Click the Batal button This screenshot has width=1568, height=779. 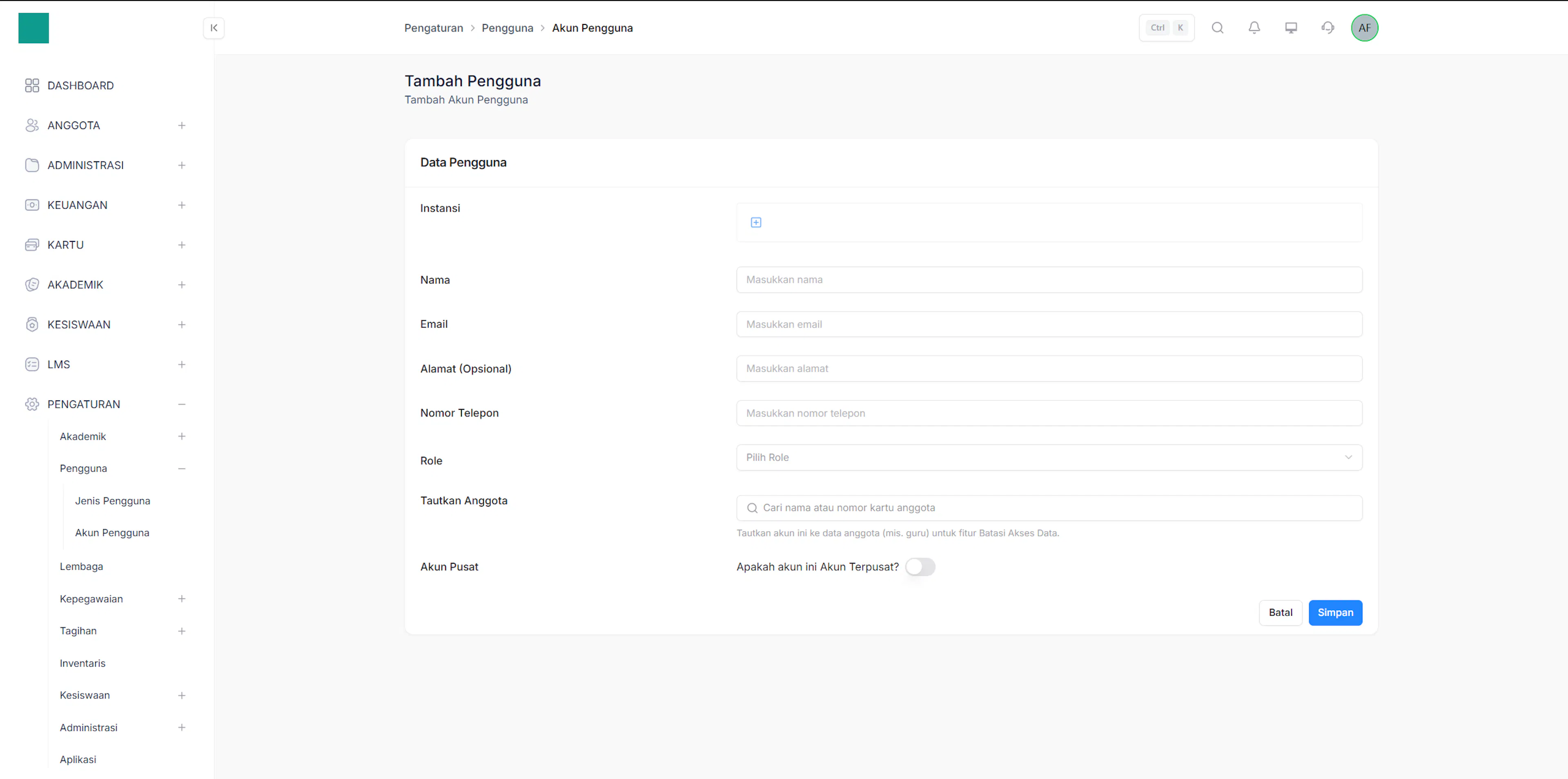tap(1280, 613)
